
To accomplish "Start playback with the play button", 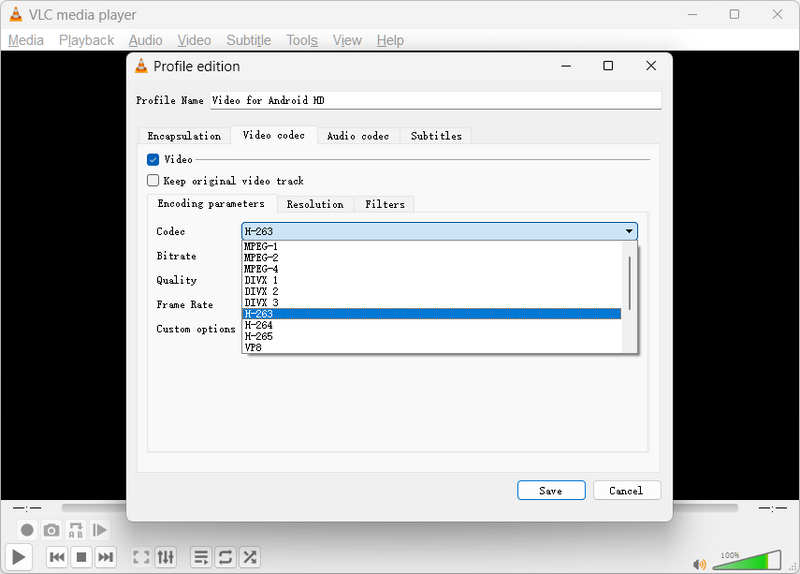I will tap(19, 557).
